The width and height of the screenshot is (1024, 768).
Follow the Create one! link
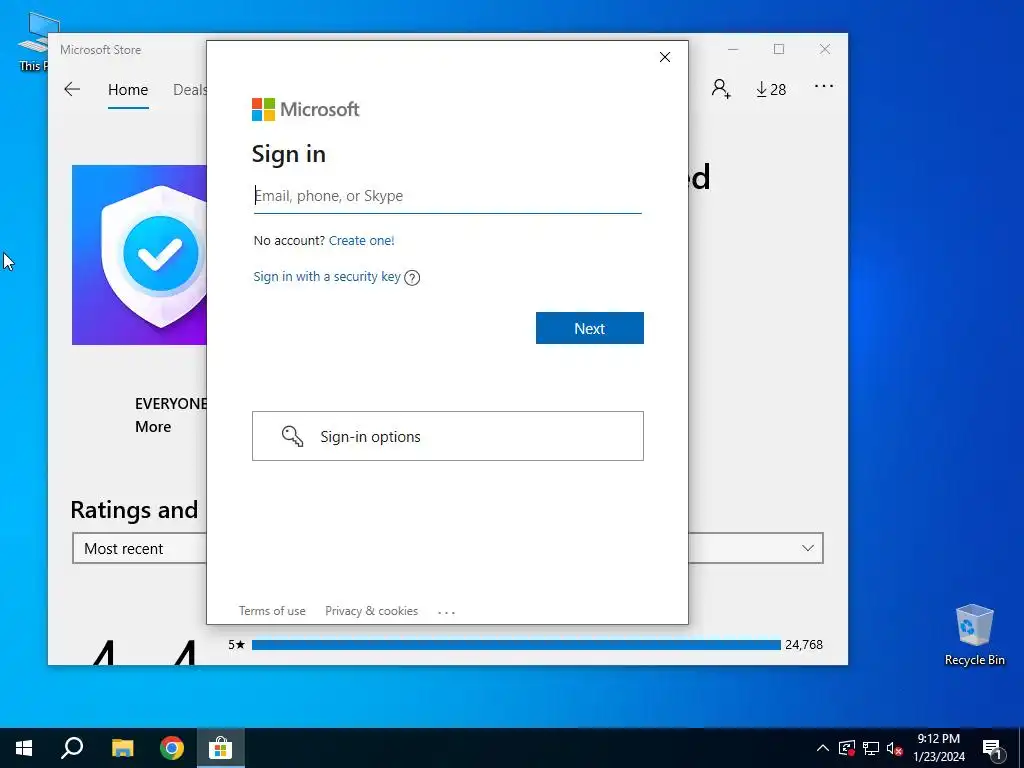(x=361, y=240)
